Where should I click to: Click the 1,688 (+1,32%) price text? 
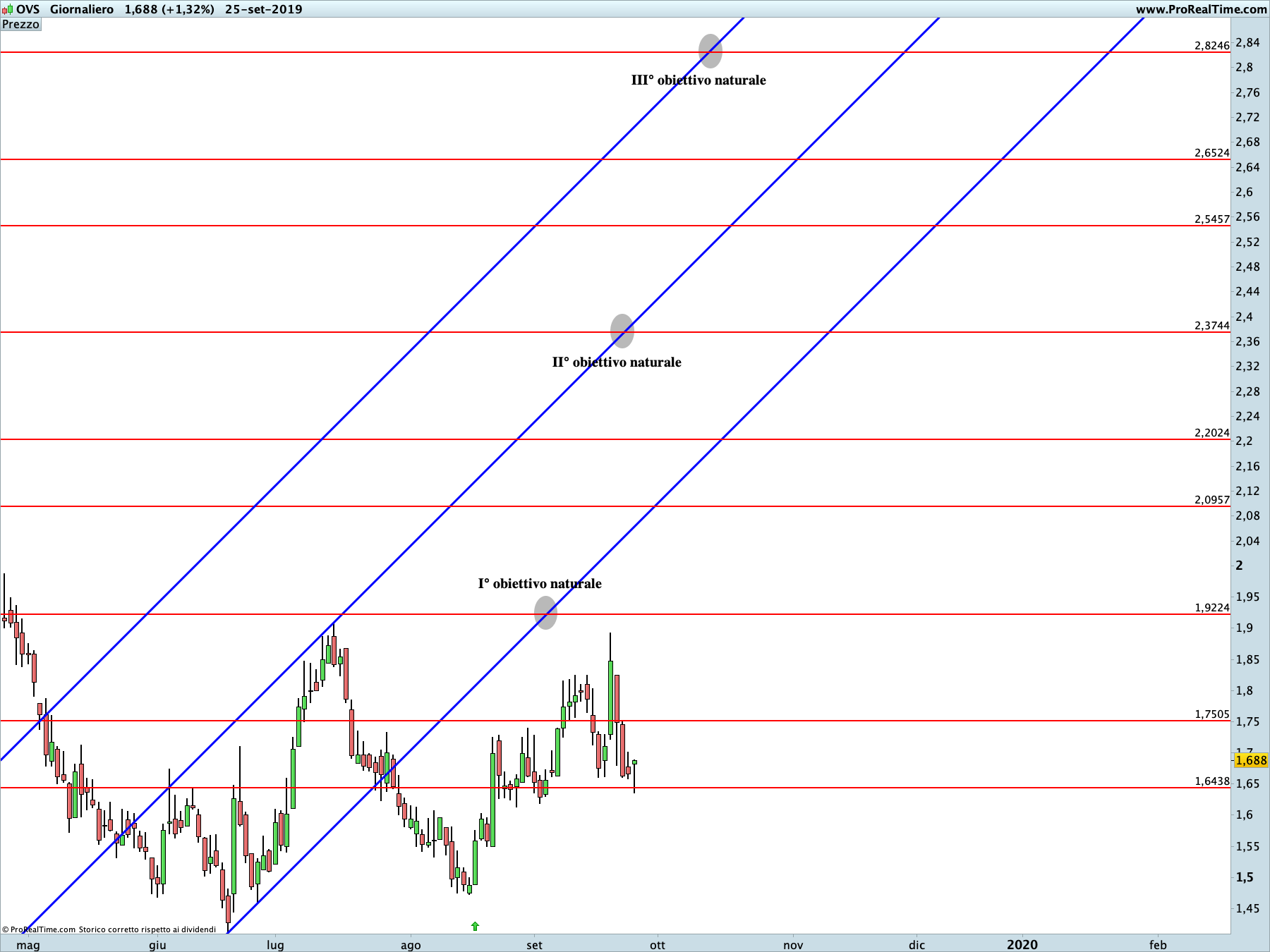point(169,9)
